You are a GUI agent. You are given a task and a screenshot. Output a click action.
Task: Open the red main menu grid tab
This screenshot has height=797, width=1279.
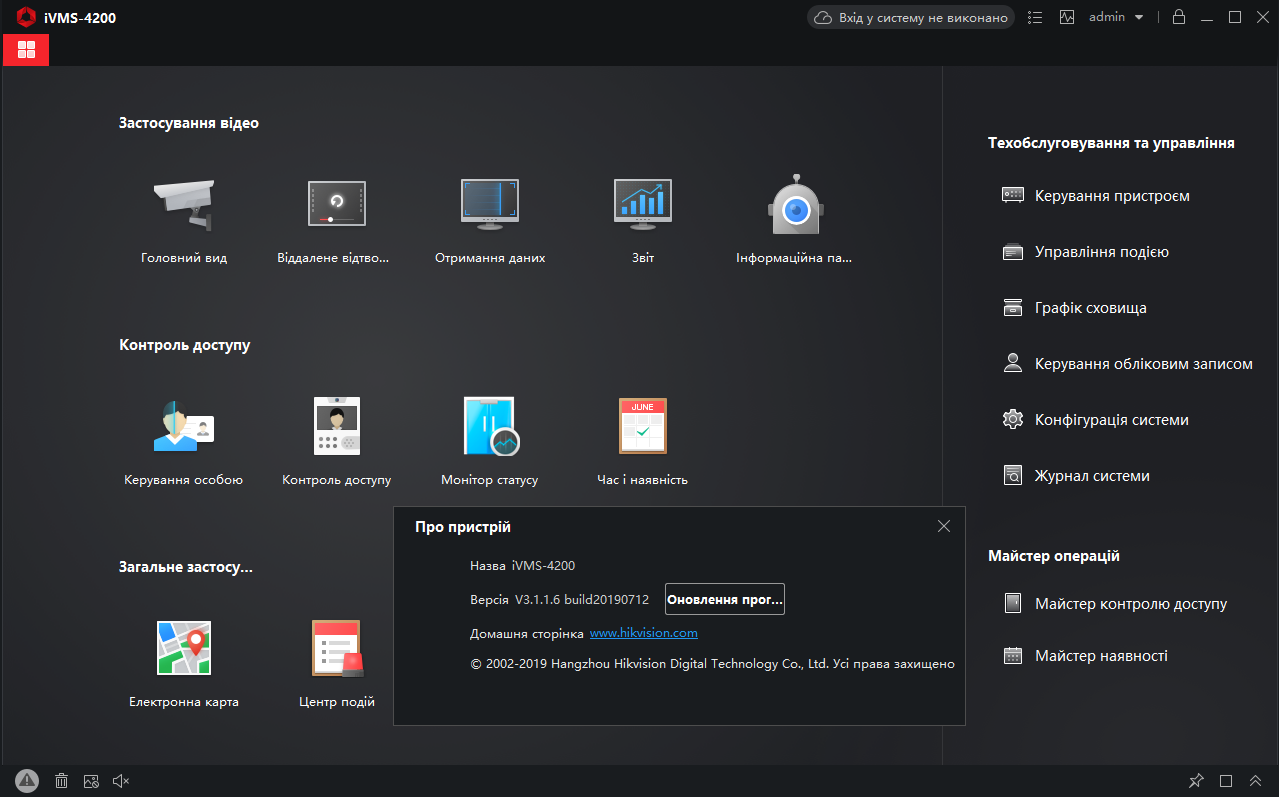[x=26, y=50]
